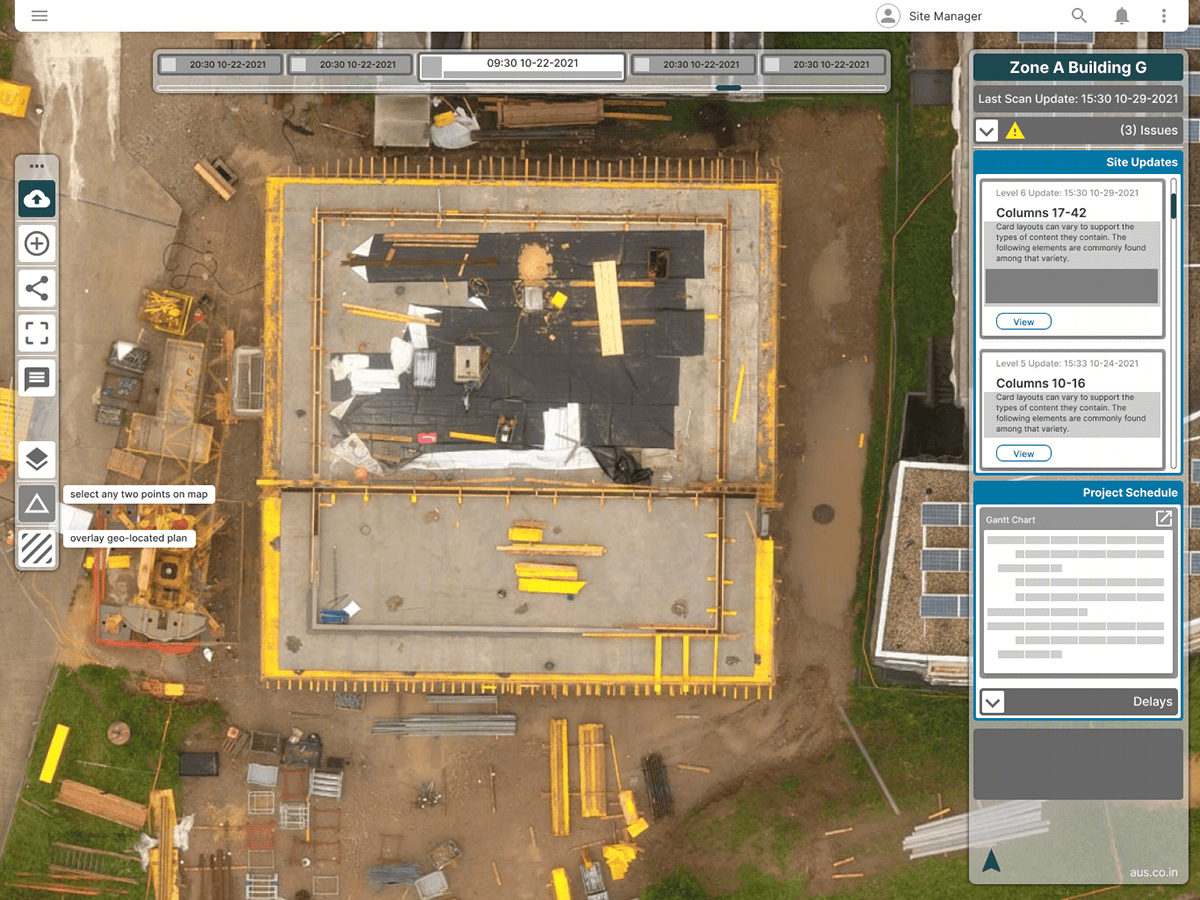Activate the hatched overlay plan tool
Image resolution: width=1200 pixels, height=900 pixels.
point(37,548)
